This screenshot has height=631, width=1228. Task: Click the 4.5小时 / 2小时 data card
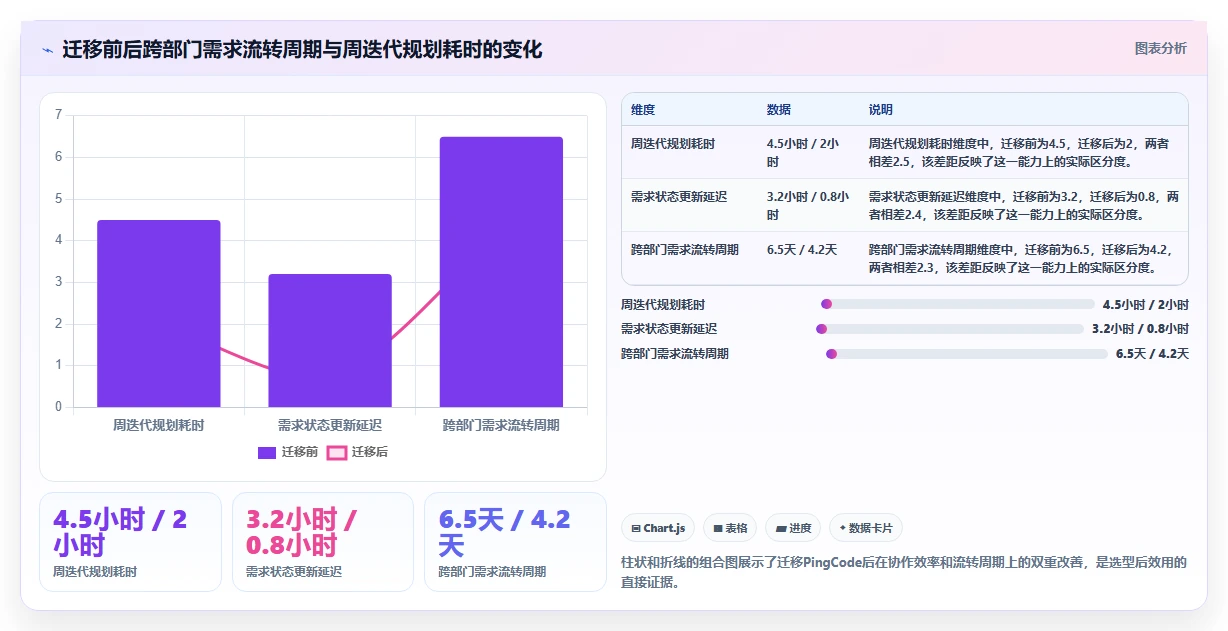click(x=130, y=542)
